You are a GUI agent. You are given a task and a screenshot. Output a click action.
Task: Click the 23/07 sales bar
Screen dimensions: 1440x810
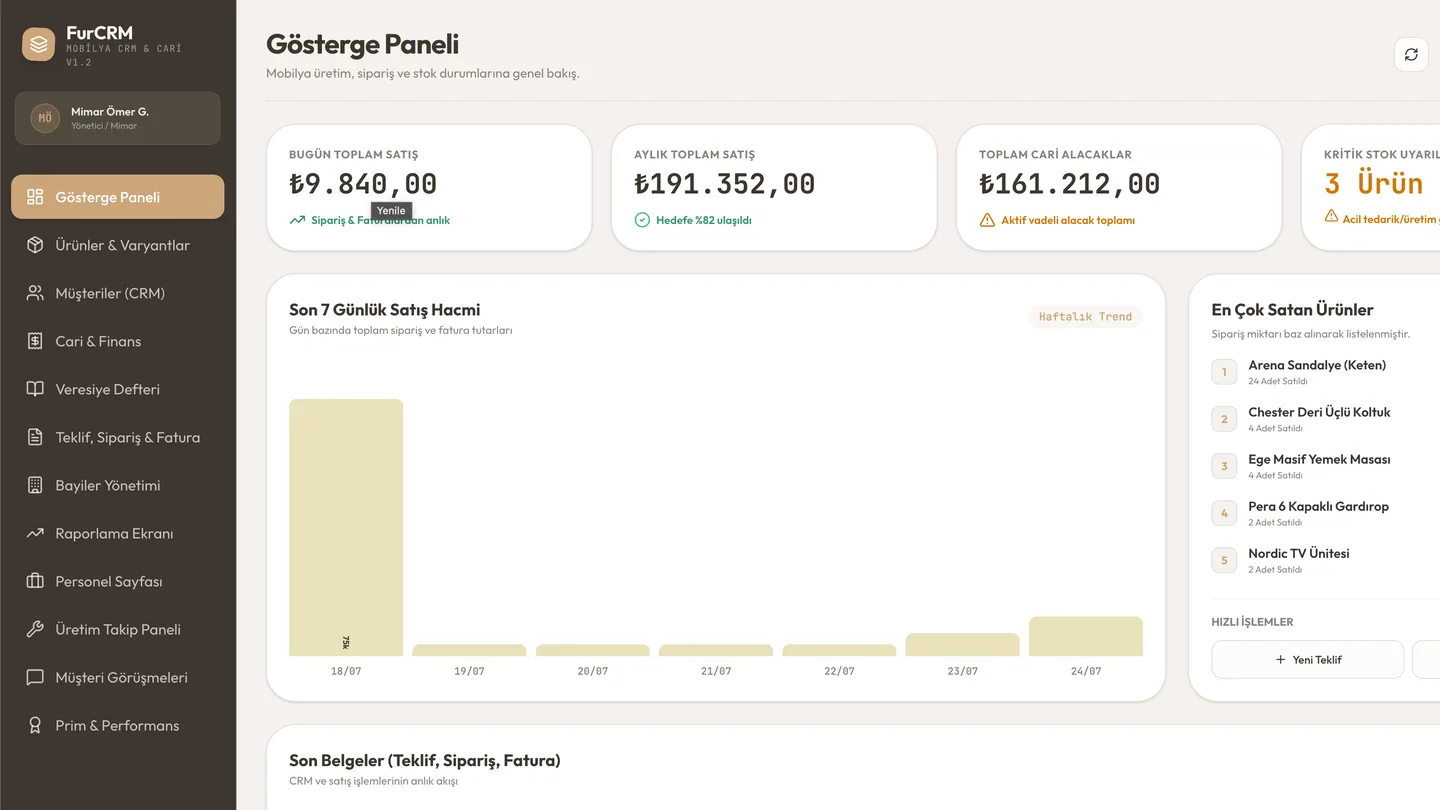coord(963,645)
